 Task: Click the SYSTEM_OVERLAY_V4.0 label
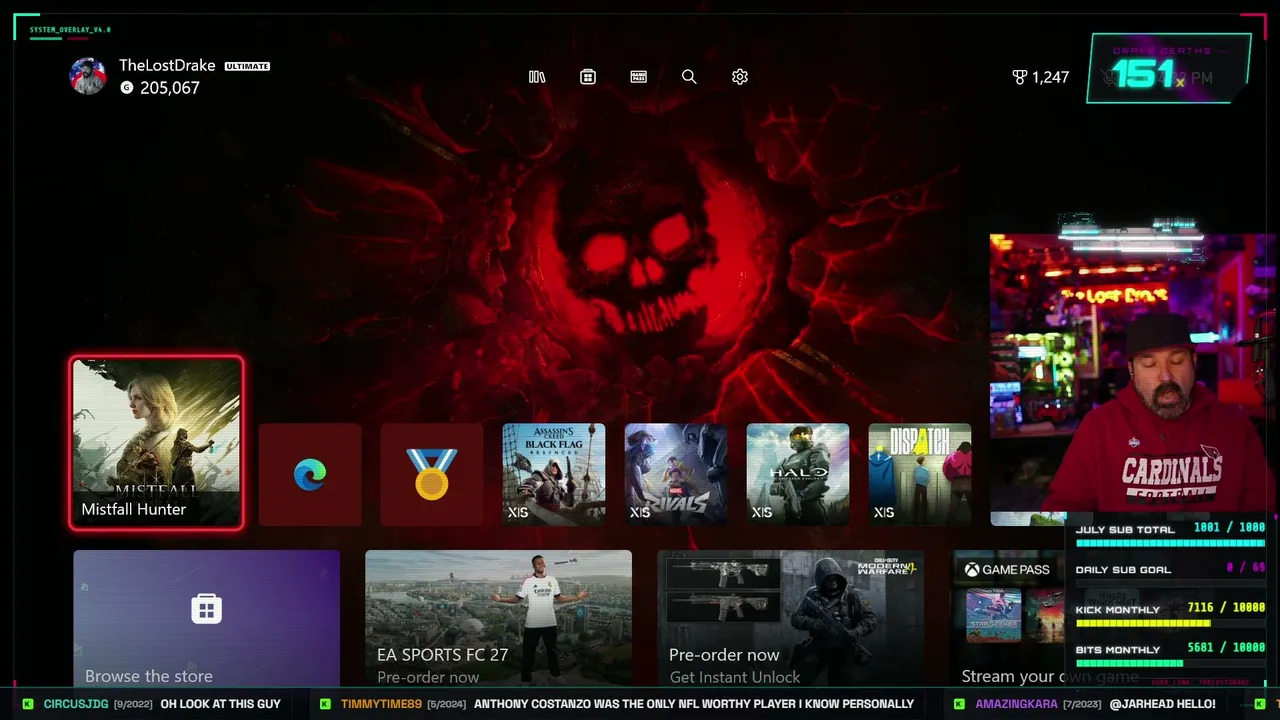pyautogui.click(x=70, y=30)
